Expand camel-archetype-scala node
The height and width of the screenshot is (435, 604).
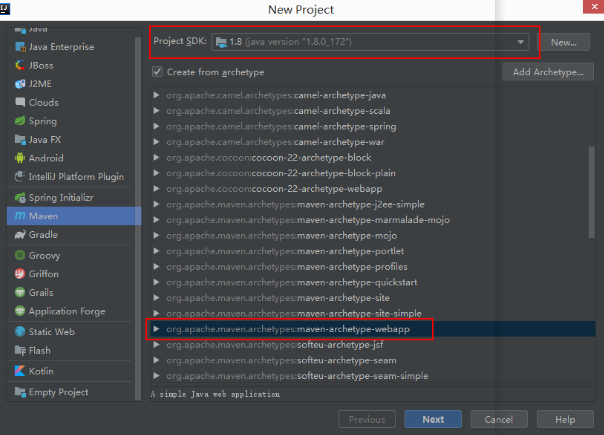pyautogui.click(x=156, y=111)
